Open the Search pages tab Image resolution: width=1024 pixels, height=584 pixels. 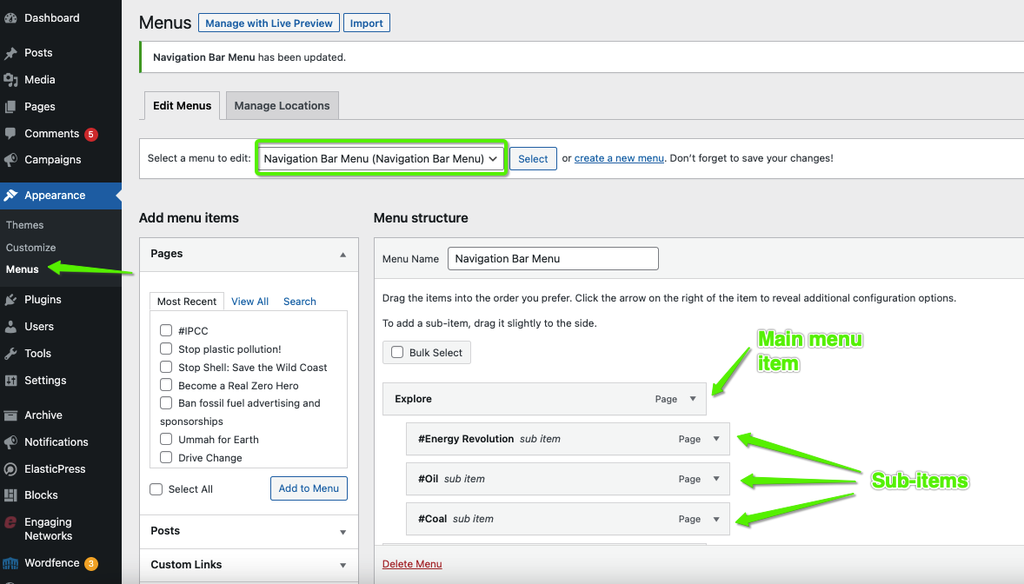300,301
